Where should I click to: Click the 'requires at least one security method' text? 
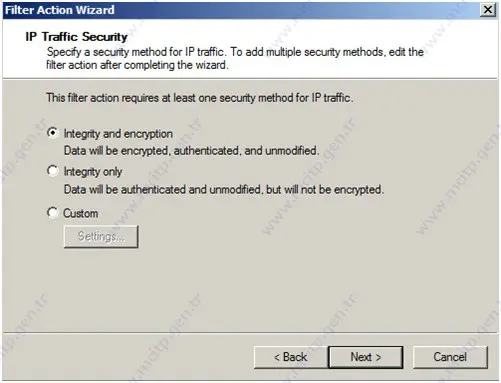pos(199,98)
